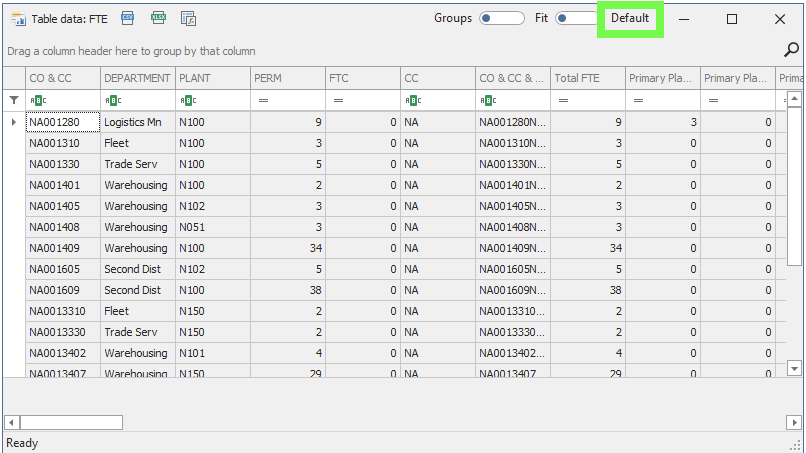The width and height of the screenshot is (806, 453).
Task: Click the Table data window icon
Action: pyautogui.click(x=18, y=18)
